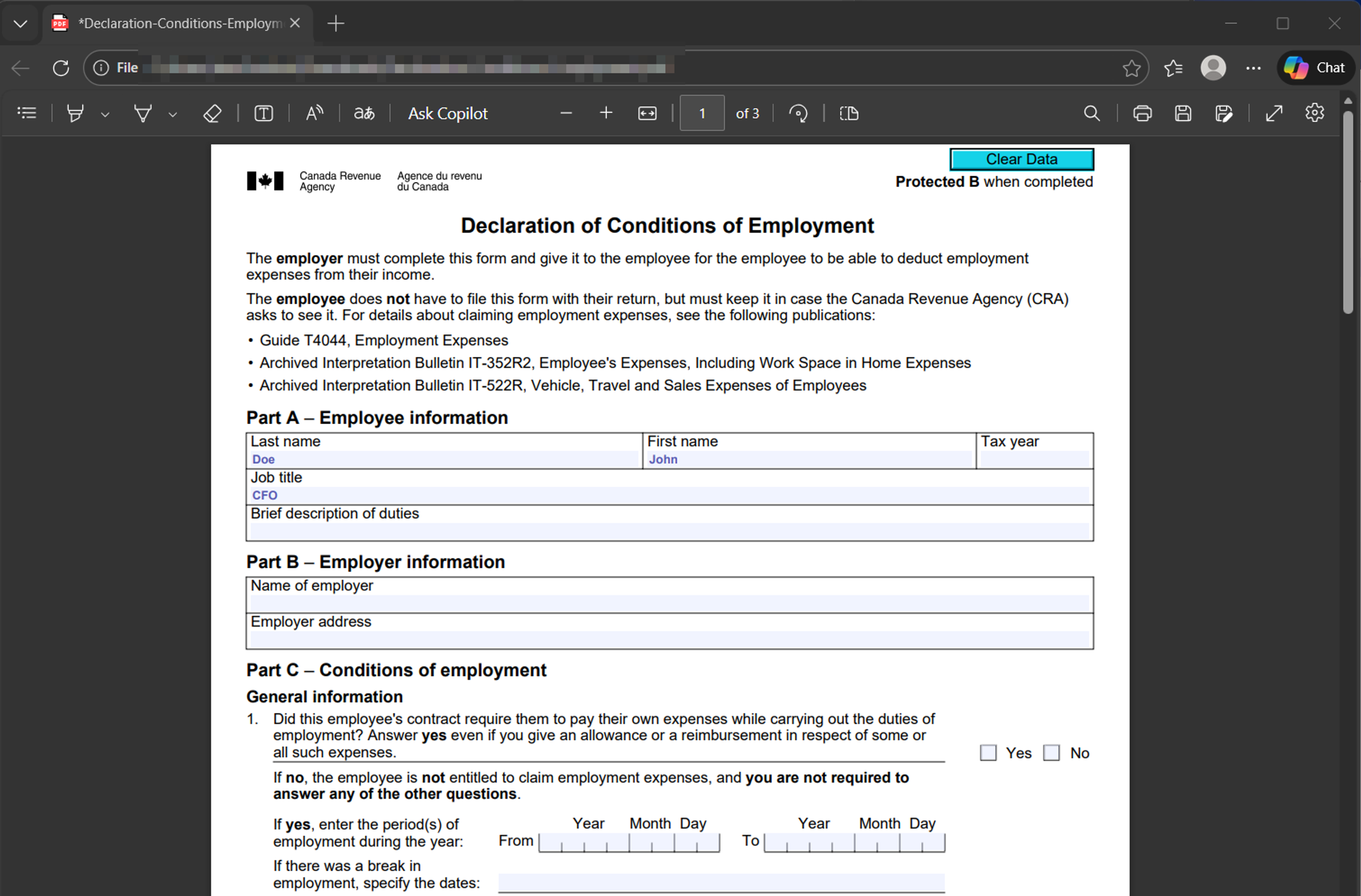Refresh the page
The height and width of the screenshot is (896, 1361).
coord(61,68)
